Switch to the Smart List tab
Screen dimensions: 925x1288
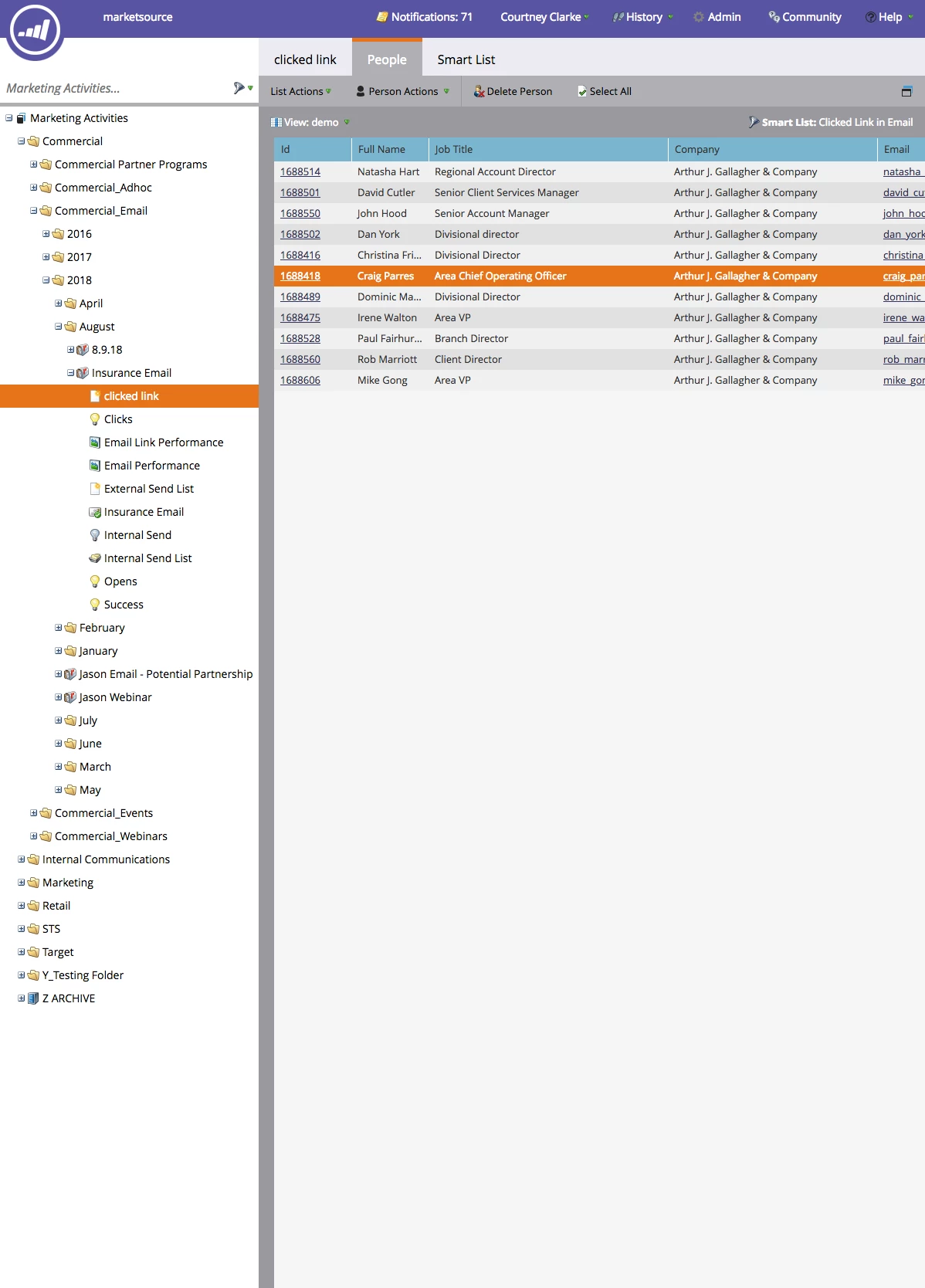coord(466,59)
